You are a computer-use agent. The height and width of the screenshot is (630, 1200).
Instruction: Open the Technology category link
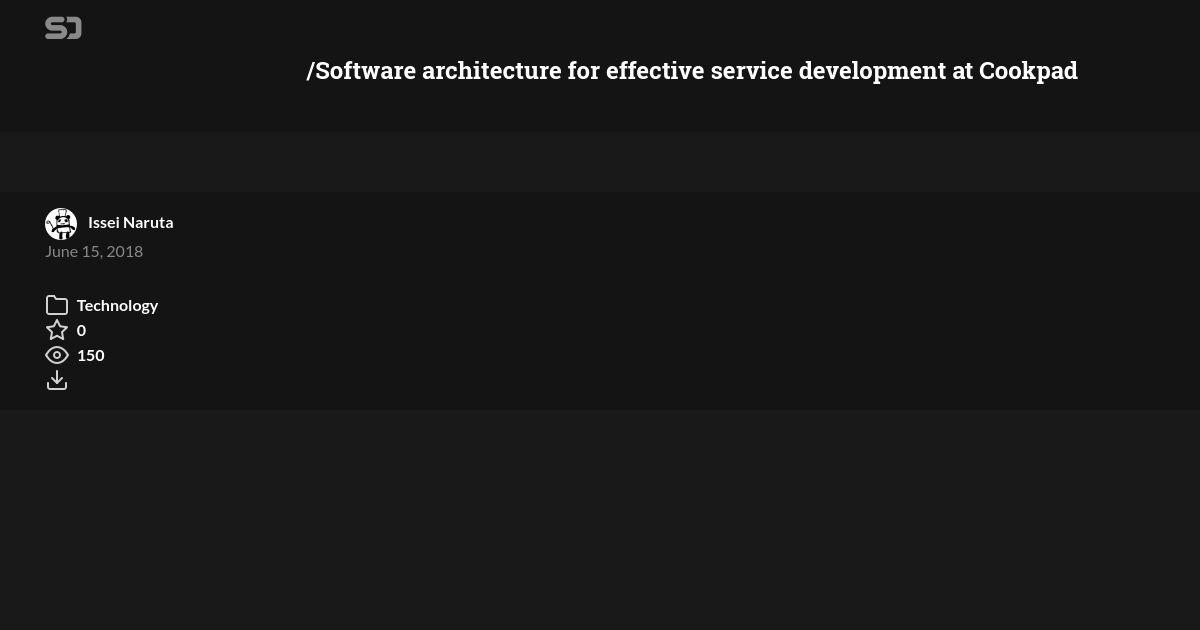(x=117, y=305)
